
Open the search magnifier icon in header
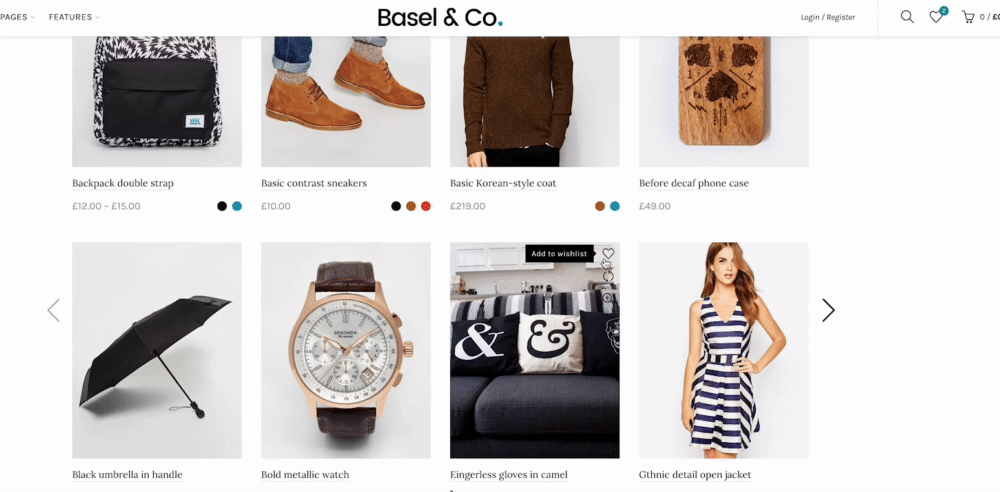(907, 17)
